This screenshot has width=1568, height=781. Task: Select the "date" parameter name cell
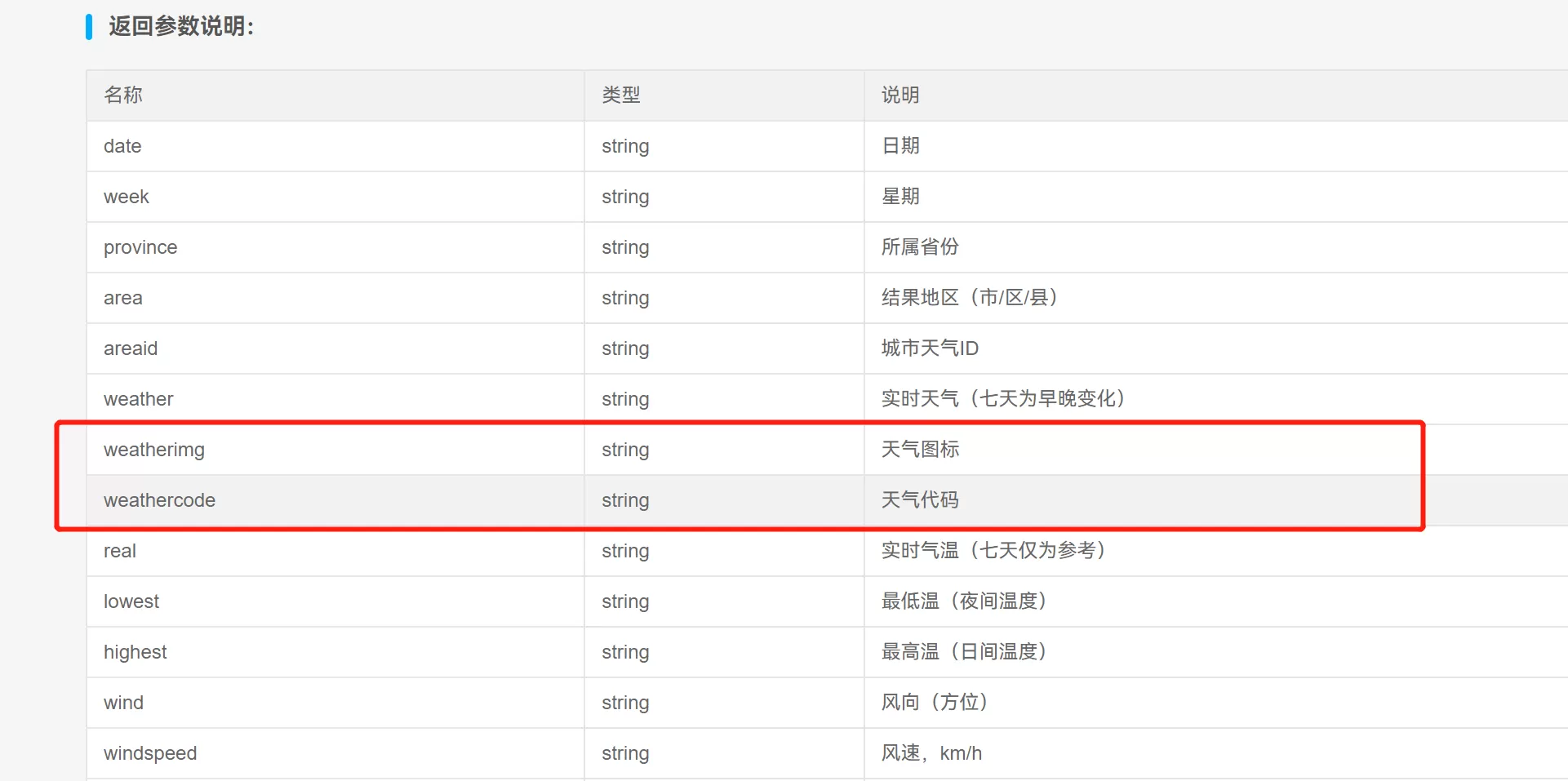point(122,146)
